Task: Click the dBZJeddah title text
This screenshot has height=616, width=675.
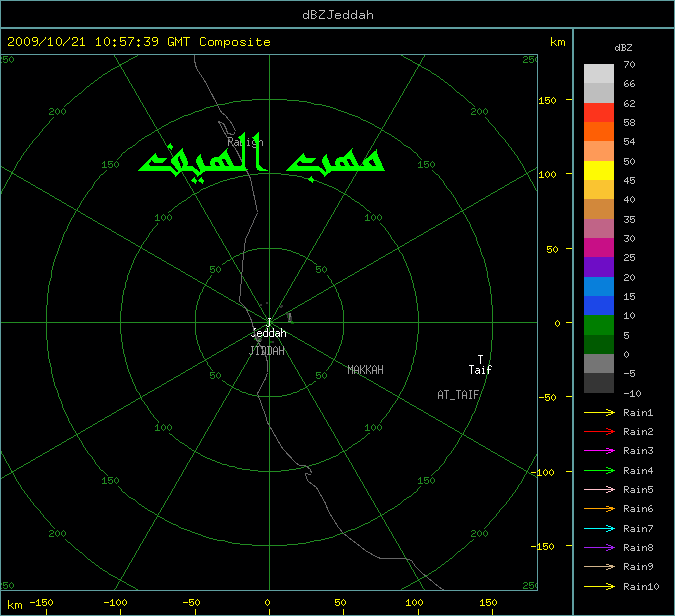Action: tap(338, 15)
